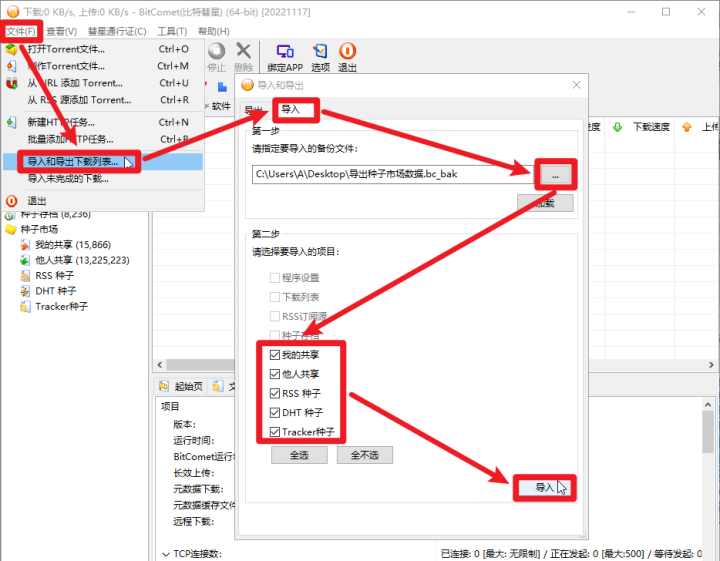Choose 从 RSS 源添加 Torrent entry
720x561 pixels.
click(103, 100)
